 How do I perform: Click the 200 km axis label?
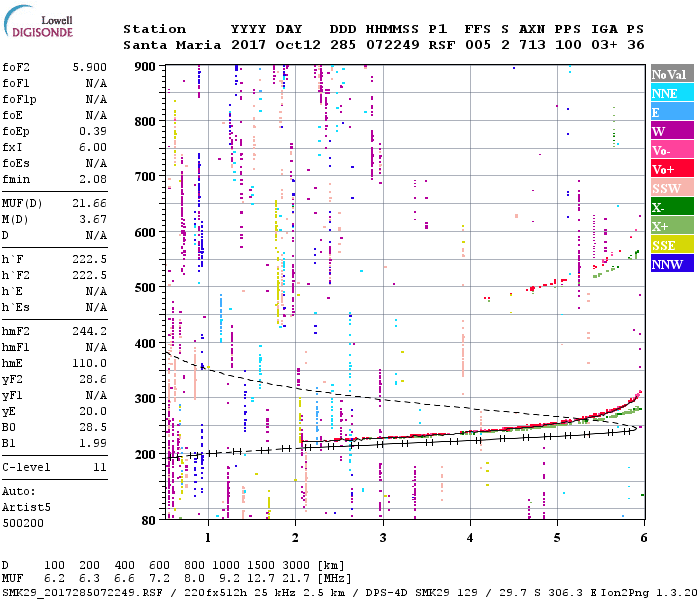pos(145,454)
